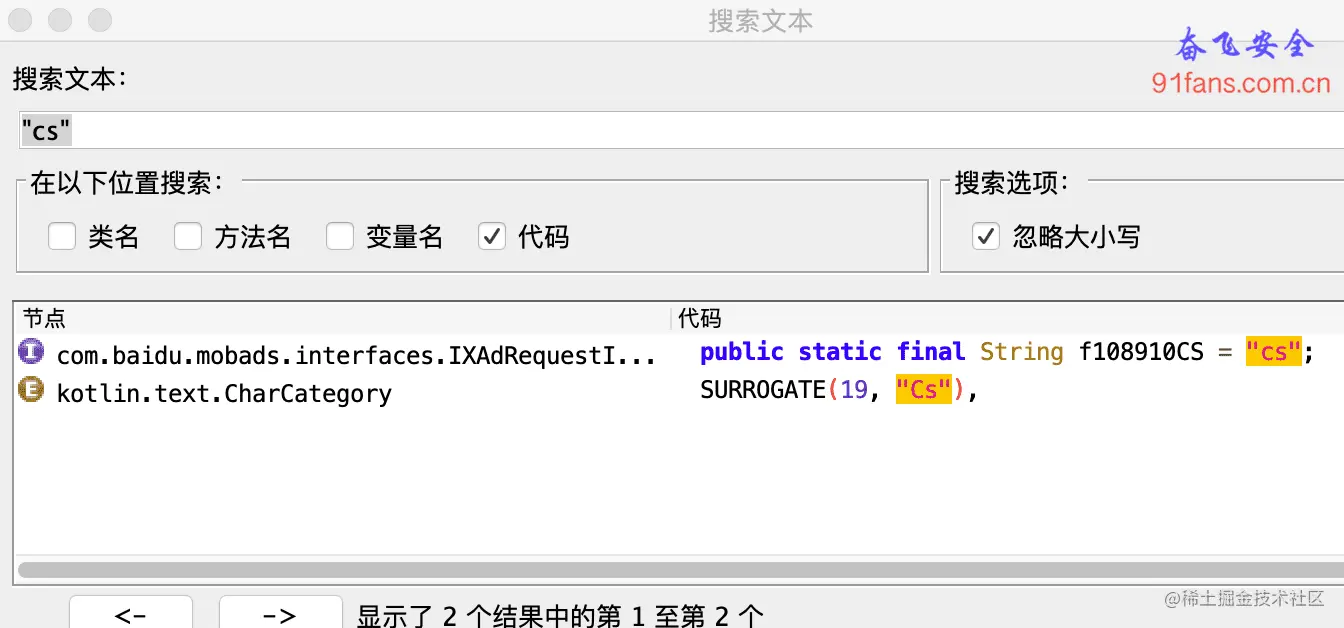The width and height of the screenshot is (1344, 628).
Task: Click the results count status text
Action: pos(560,615)
